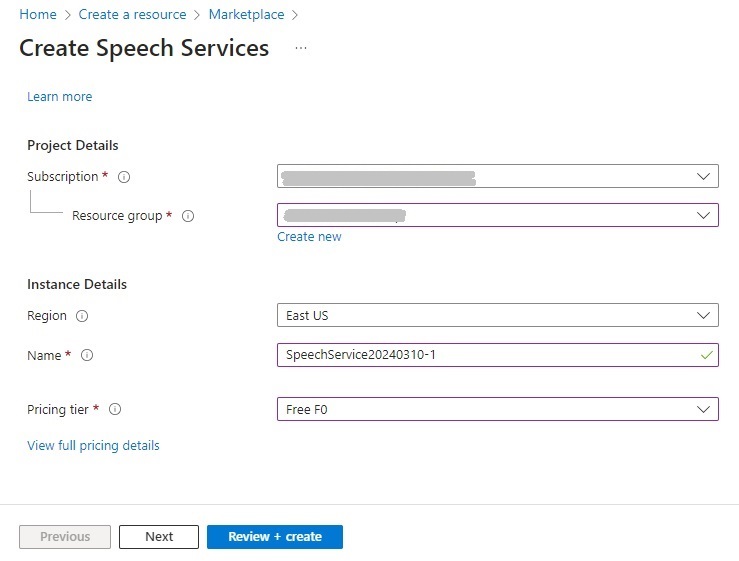
Task: Expand the Subscription dropdown
Action: (497, 177)
